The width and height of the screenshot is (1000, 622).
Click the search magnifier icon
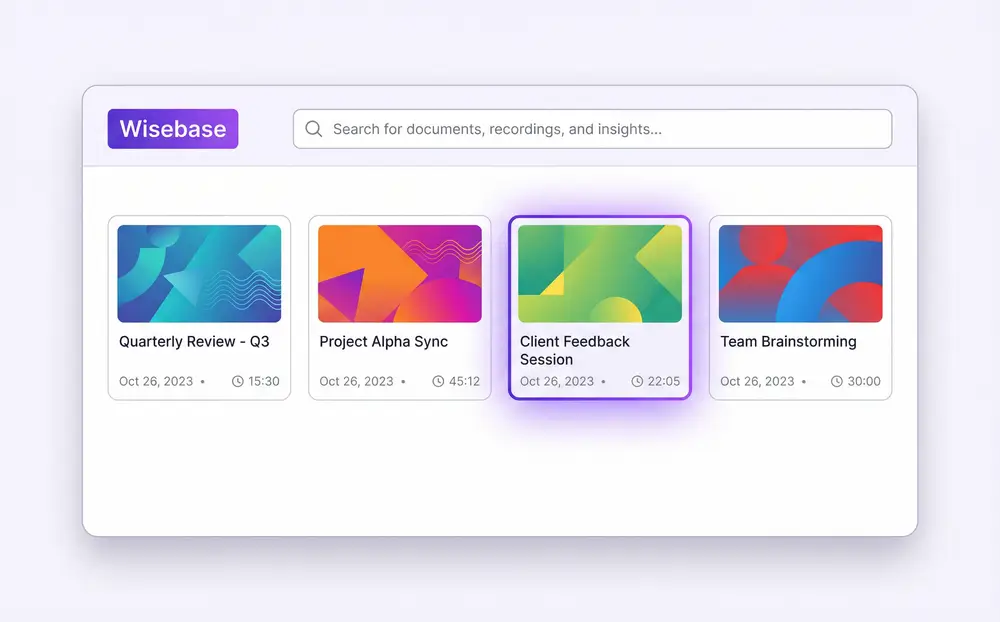coord(313,129)
